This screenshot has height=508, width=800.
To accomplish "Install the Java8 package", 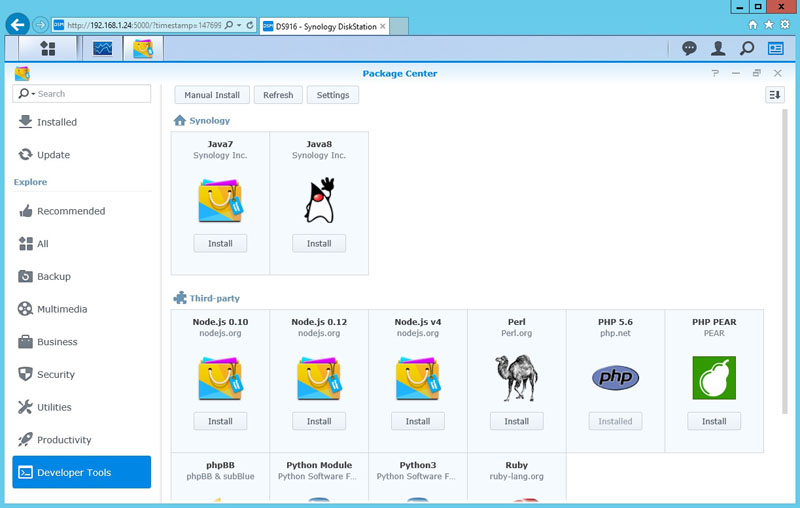I will pos(319,243).
